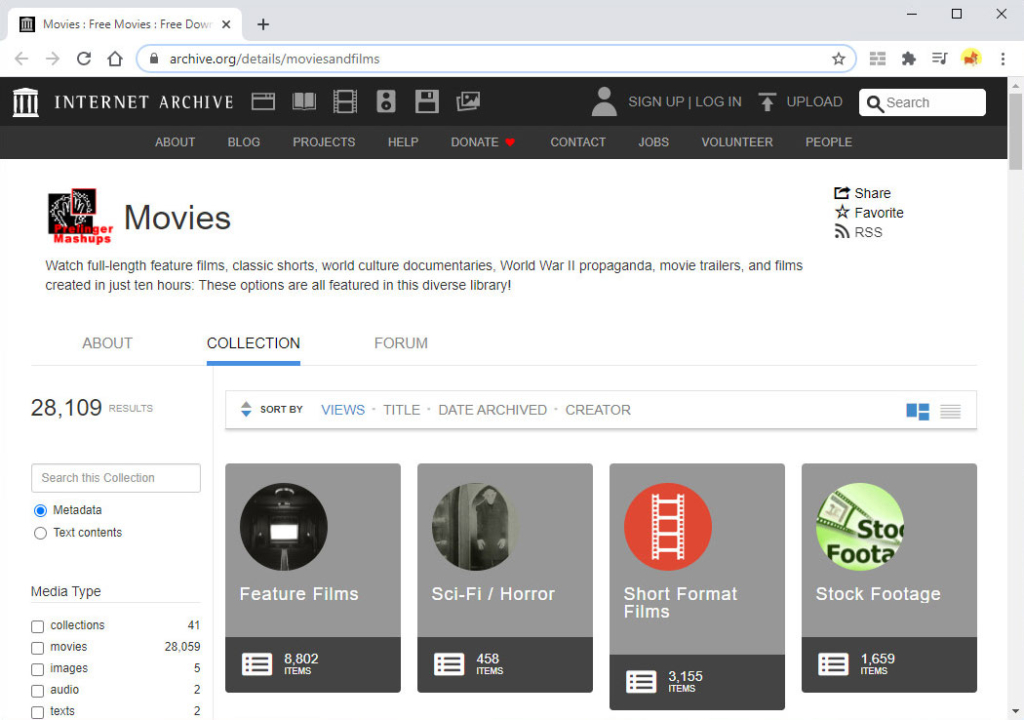Switch to list view icon
1024x720 pixels.
click(x=950, y=411)
